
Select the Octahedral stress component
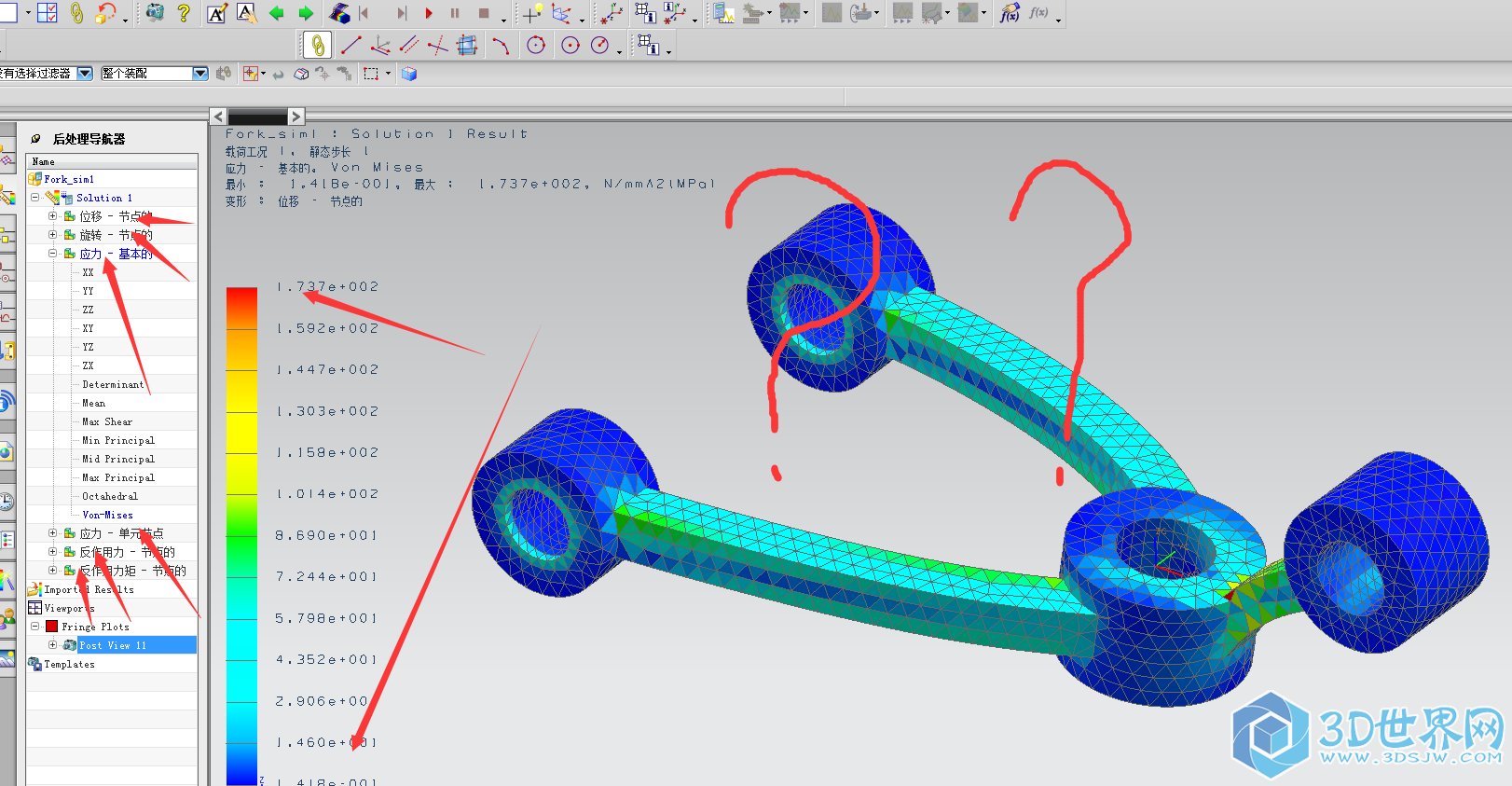(x=109, y=496)
